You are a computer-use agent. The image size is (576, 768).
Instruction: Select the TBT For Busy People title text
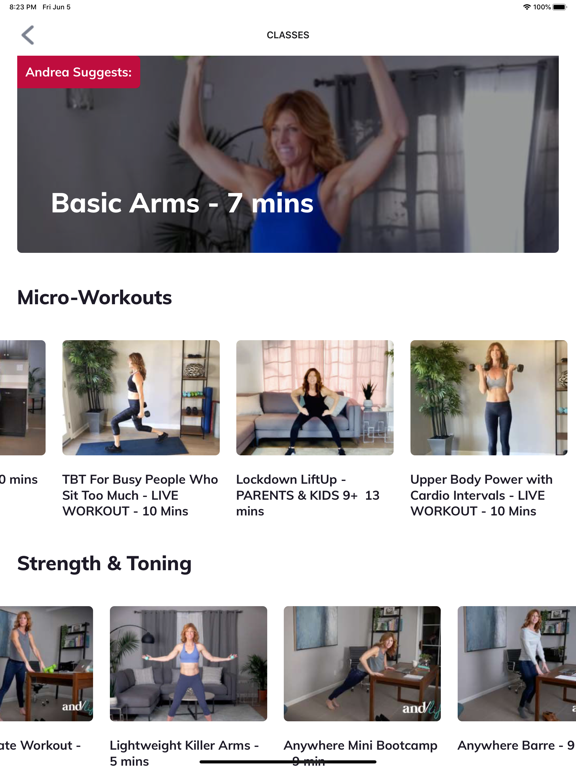[x=140, y=495]
